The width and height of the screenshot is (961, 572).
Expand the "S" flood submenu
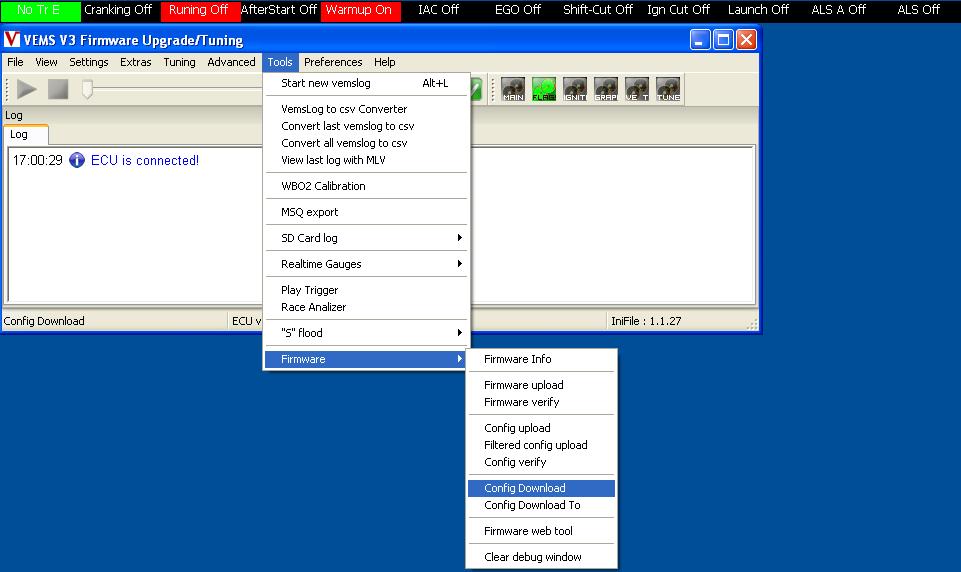(367, 333)
